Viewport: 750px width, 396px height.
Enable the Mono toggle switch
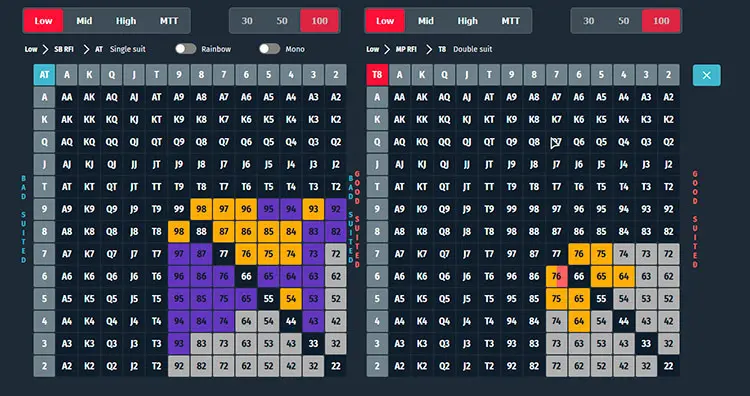tap(269, 49)
